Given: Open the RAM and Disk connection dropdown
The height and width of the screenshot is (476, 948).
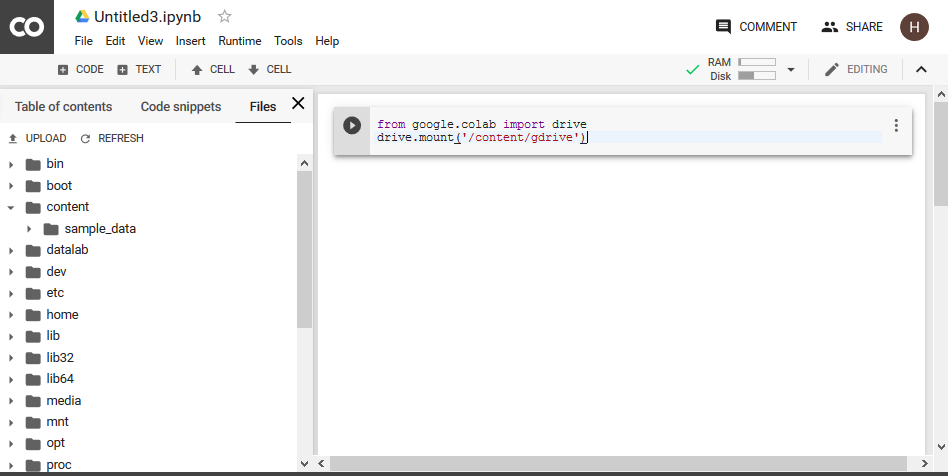Looking at the screenshot, I should (791, 70).
